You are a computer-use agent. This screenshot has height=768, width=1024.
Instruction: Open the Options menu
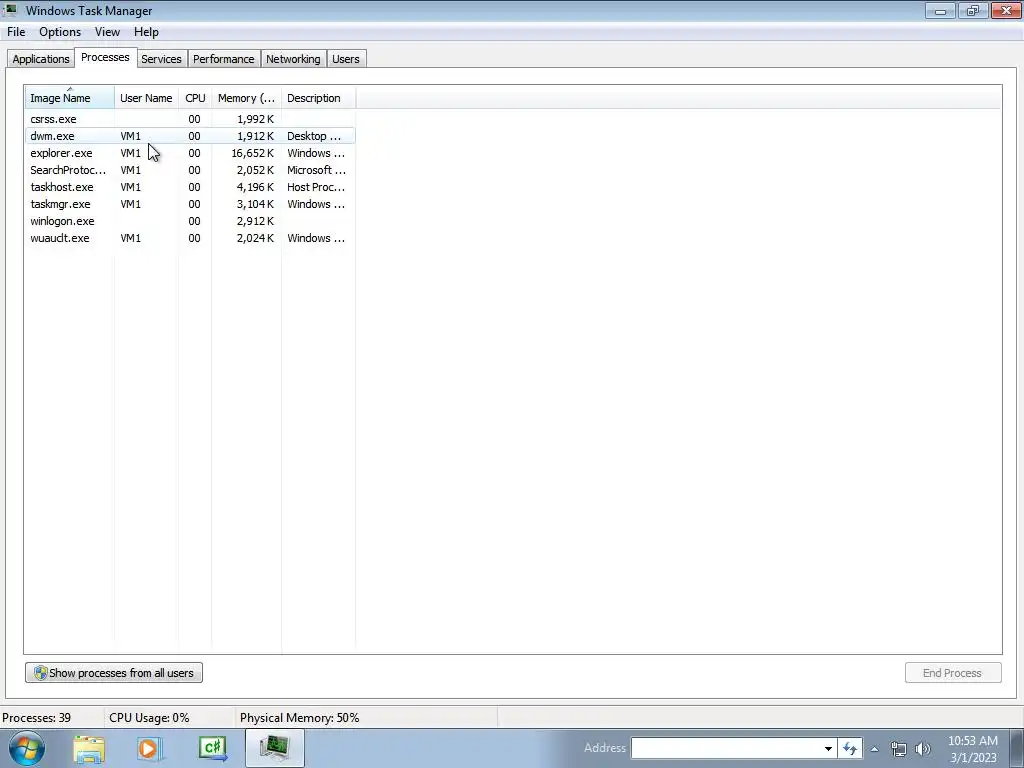click(59, 32)
